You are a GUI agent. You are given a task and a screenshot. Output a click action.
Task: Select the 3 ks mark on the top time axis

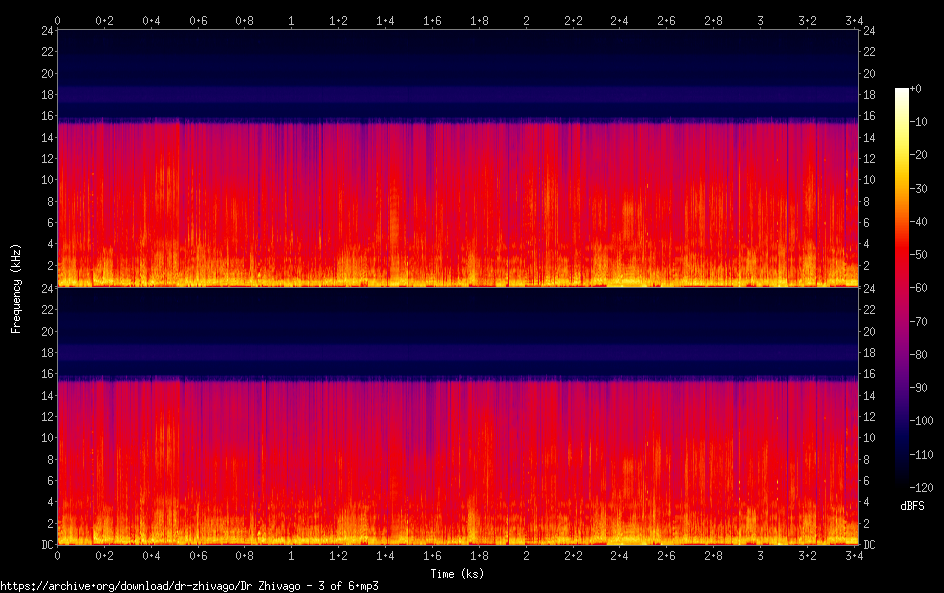[x=761, y=20]
